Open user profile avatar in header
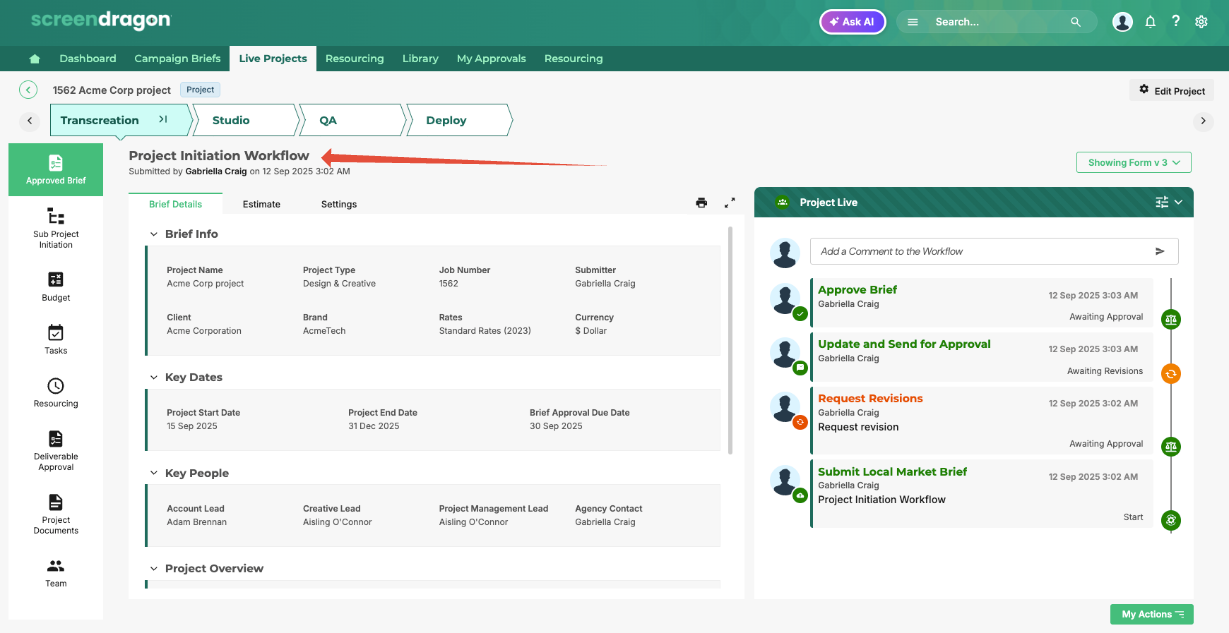Viewport: 1229px width, 633px height. coord(1122,21)
